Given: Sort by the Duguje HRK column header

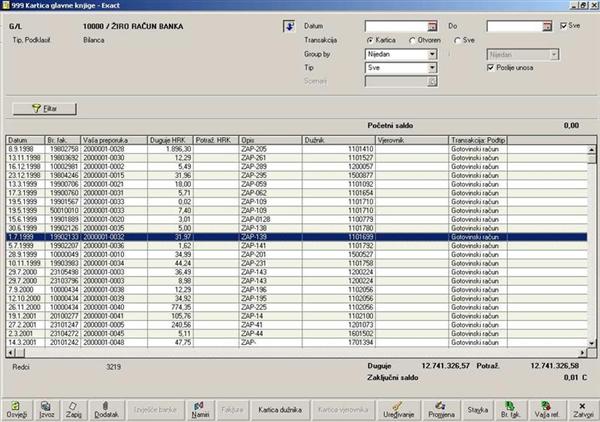Looking at the screenshot, I should (x=168, y=141).
